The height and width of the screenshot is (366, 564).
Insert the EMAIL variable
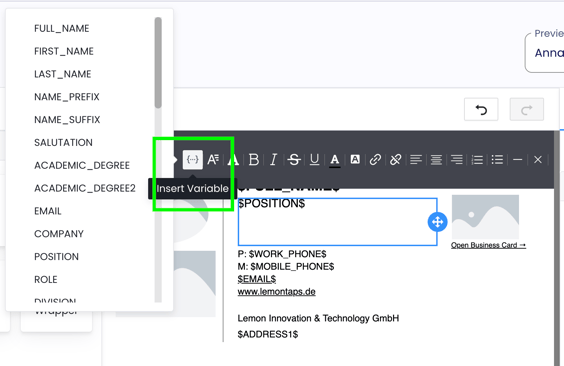click(x=48, y=211)
